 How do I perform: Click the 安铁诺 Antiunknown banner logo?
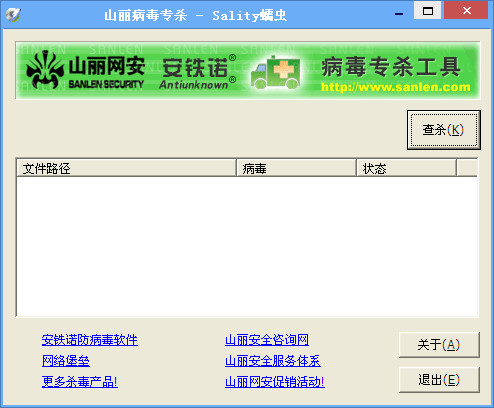coord(199,72)
